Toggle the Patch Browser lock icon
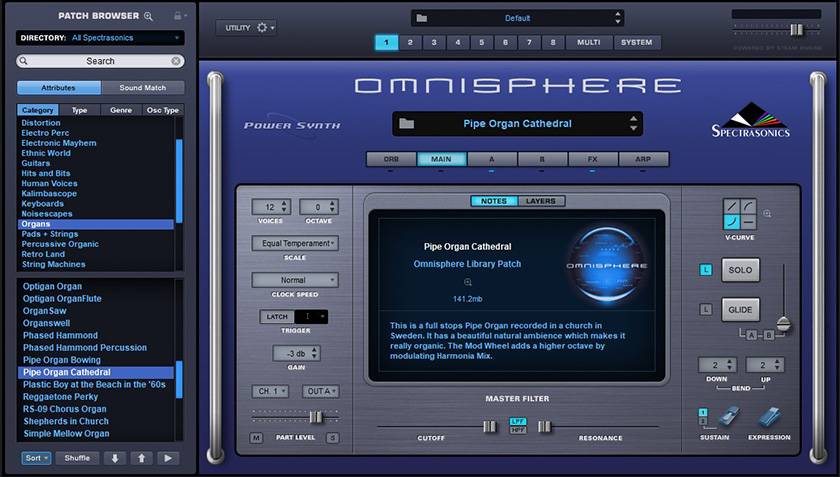This screenshot has width=840, height=477. click(x=178, y=16)
